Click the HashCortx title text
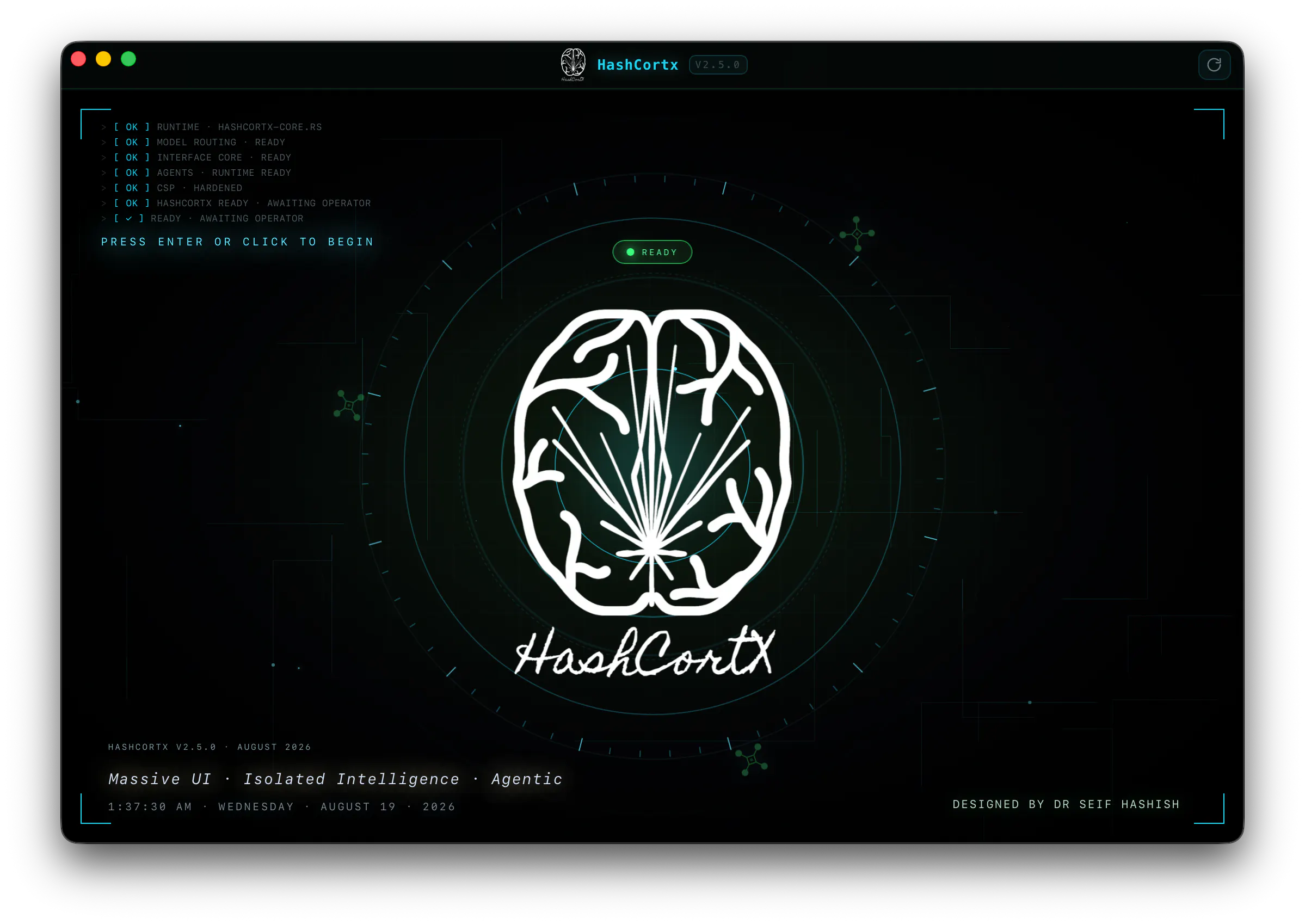Image resolution: width=1305 pixels, height=924 pixels. (x=638, y=65)
